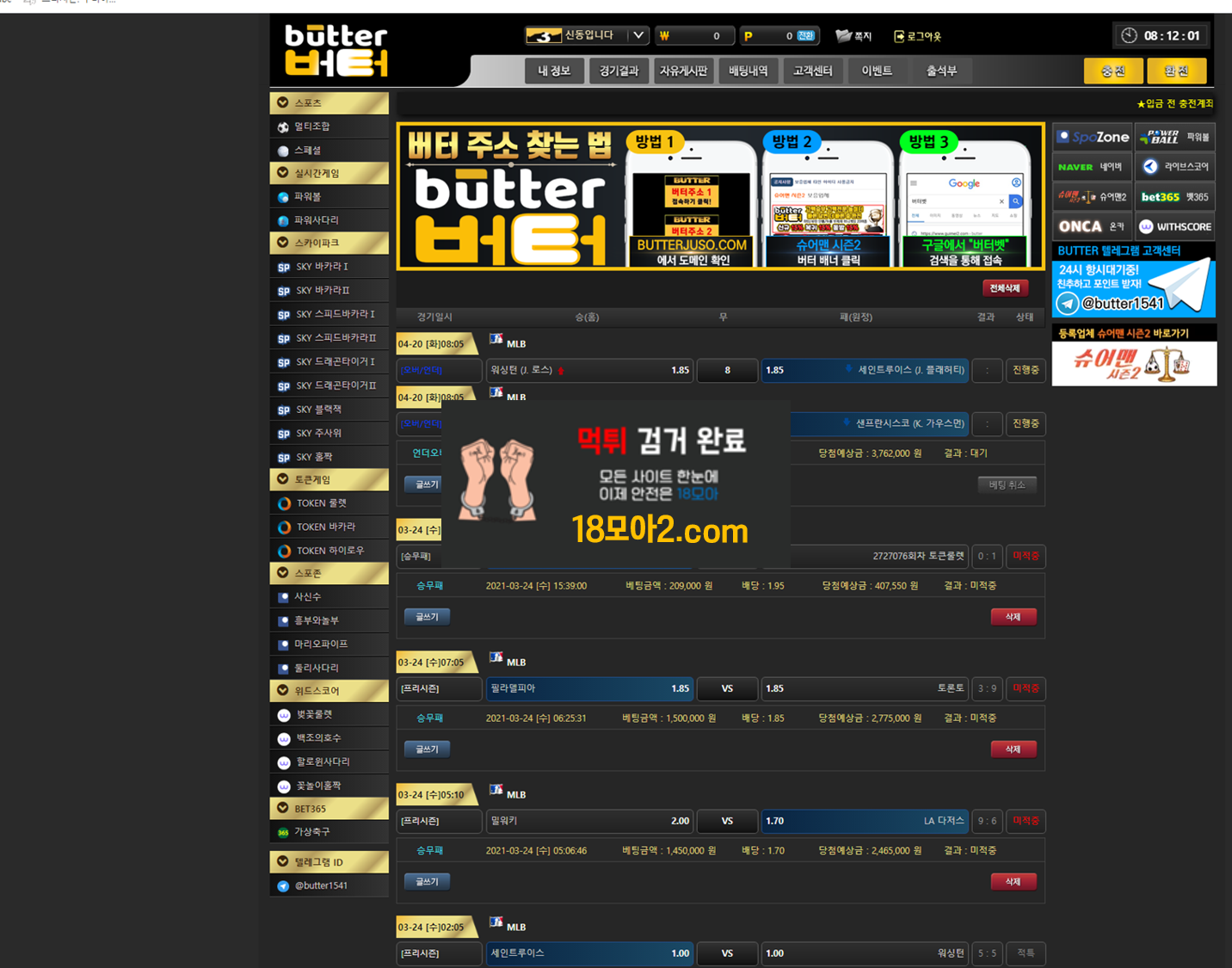Image resolution: width=1232 pixels, height=968 pixels.
Task: Select 돌리사다리 in sidebar
Action: [x=330, y=668]
